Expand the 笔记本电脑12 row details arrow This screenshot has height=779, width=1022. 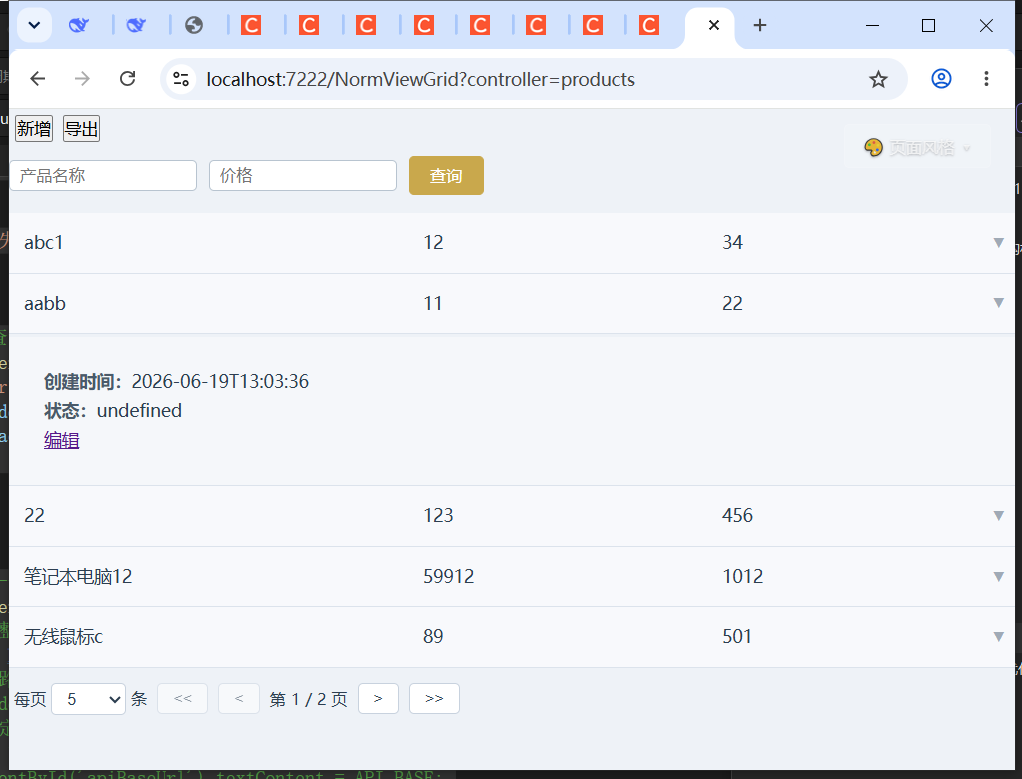pos(998,576)
